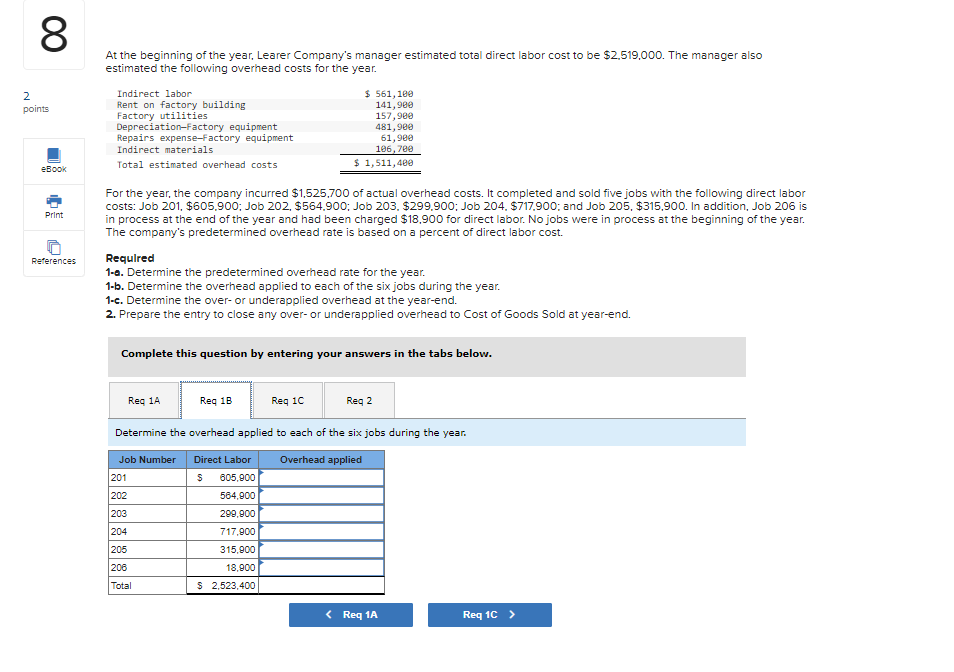Click the Print icon in sidebar

pos(54,200)
